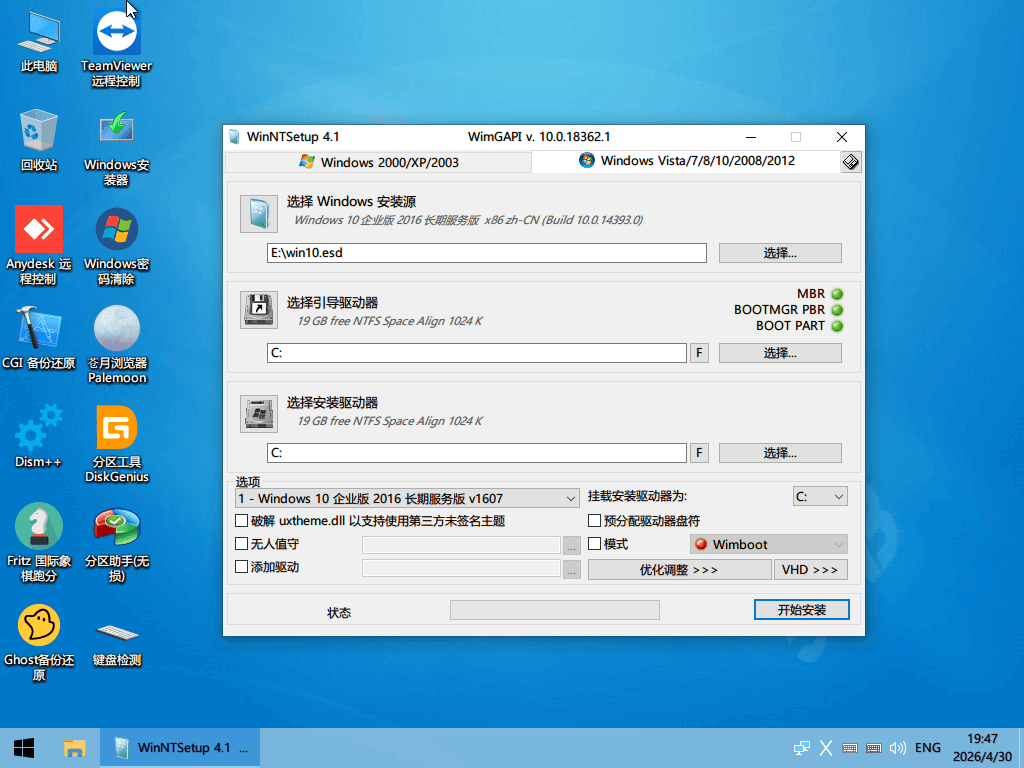Click the boot drive C: path field

tap(477, 353)
